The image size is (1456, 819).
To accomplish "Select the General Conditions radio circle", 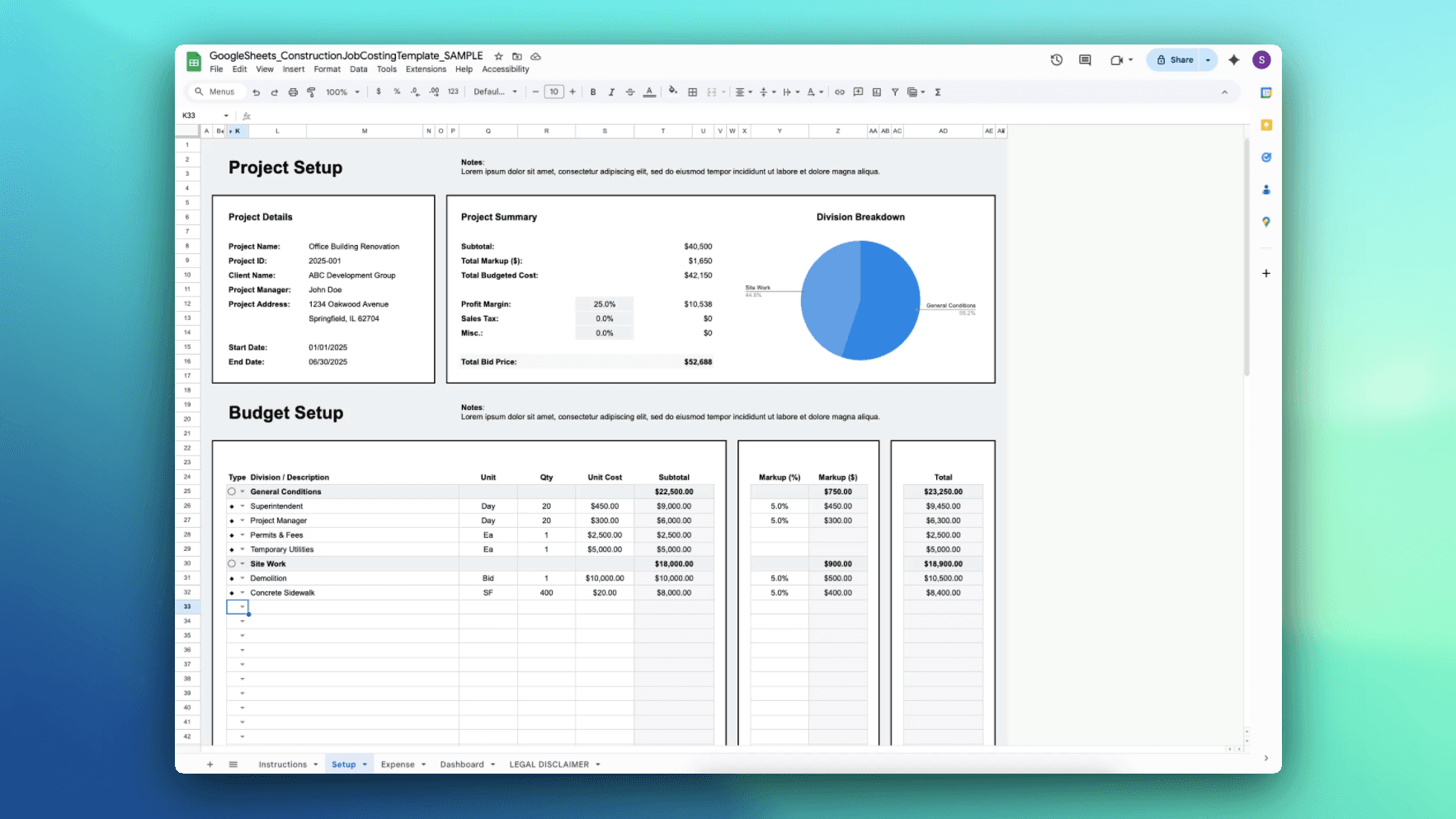I will [231, 491].
